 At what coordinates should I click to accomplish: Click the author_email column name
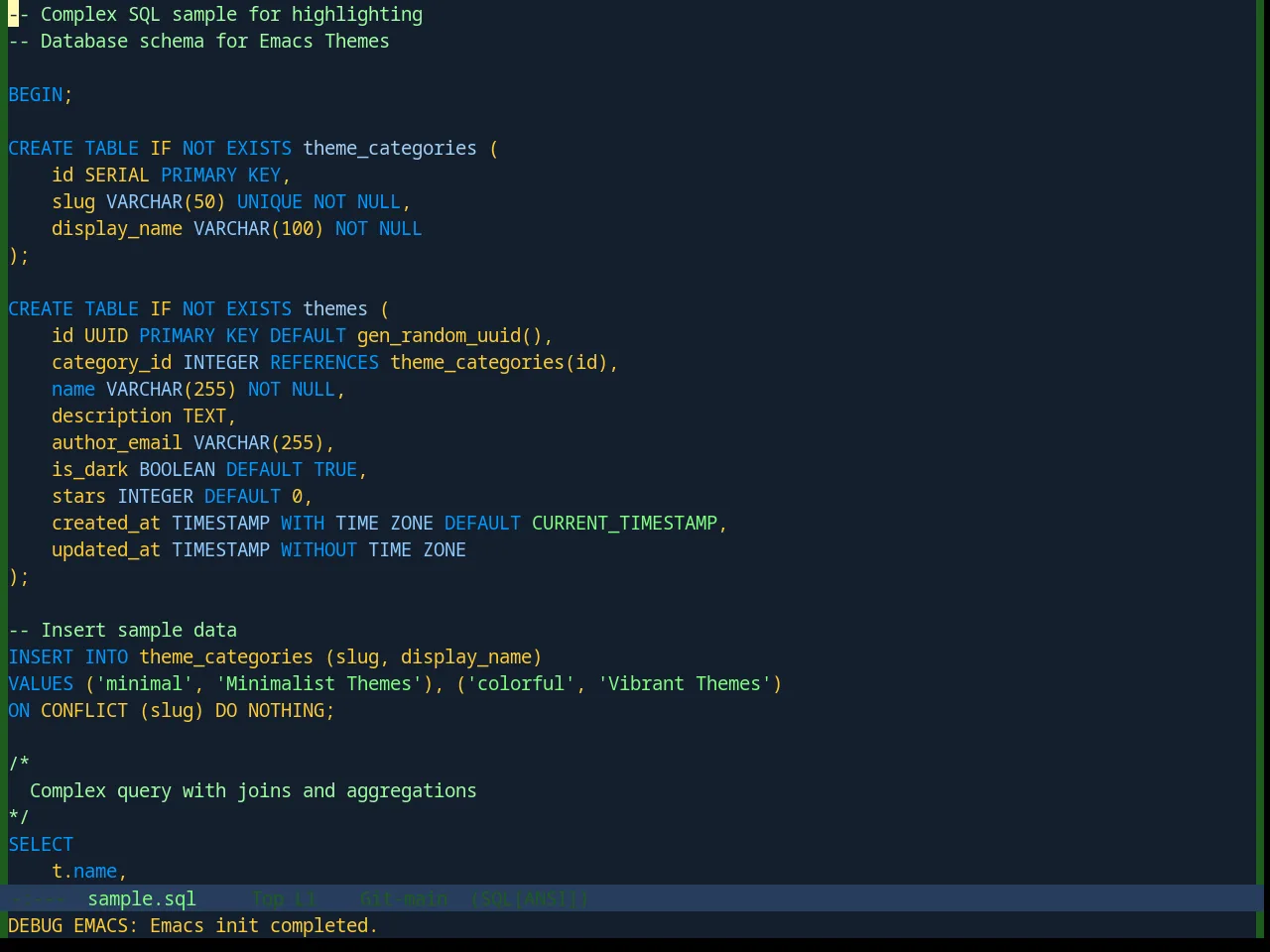pyautogui.click(x=117, y=443)
